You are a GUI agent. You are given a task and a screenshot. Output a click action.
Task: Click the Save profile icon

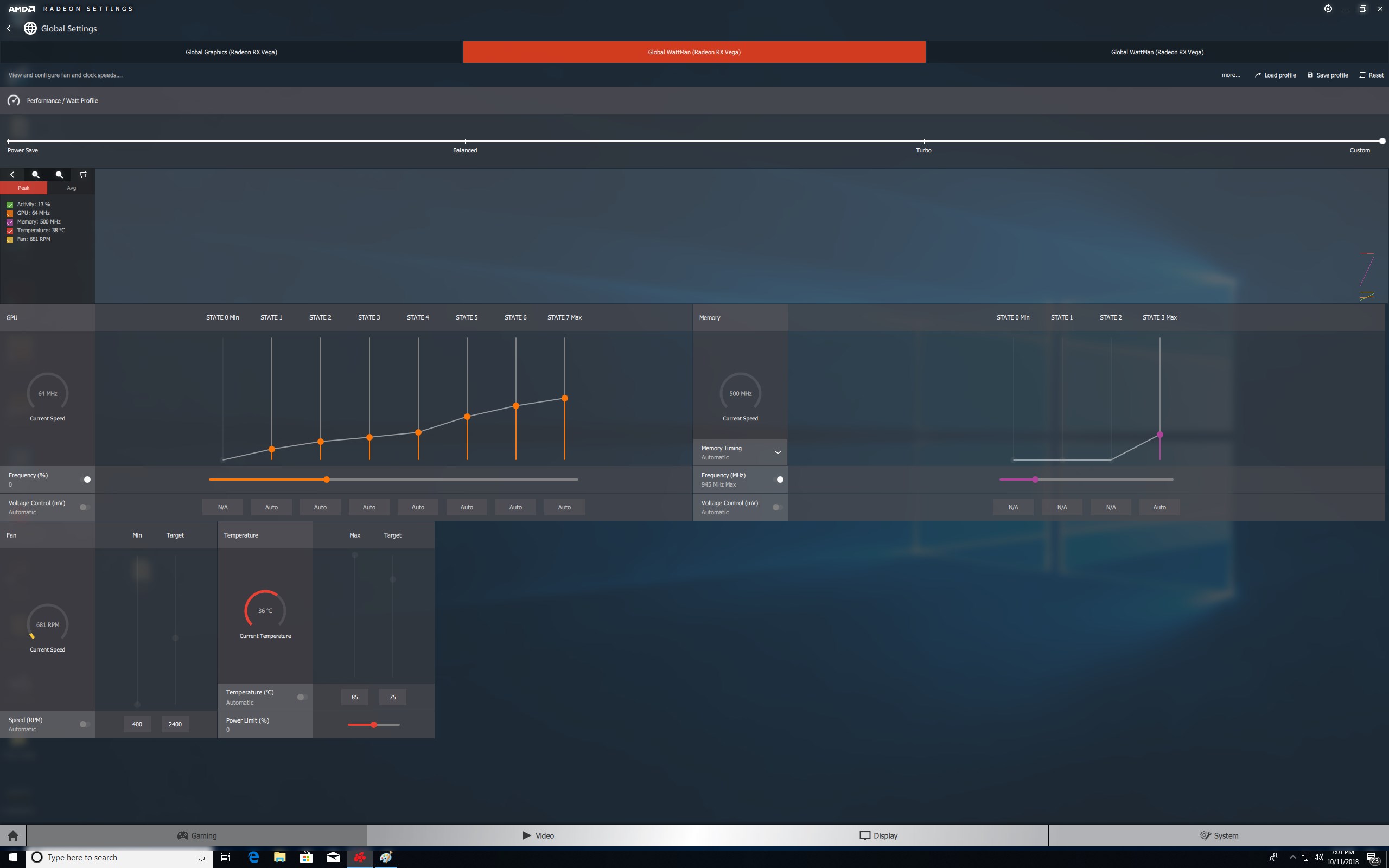tap(1310, 75)
